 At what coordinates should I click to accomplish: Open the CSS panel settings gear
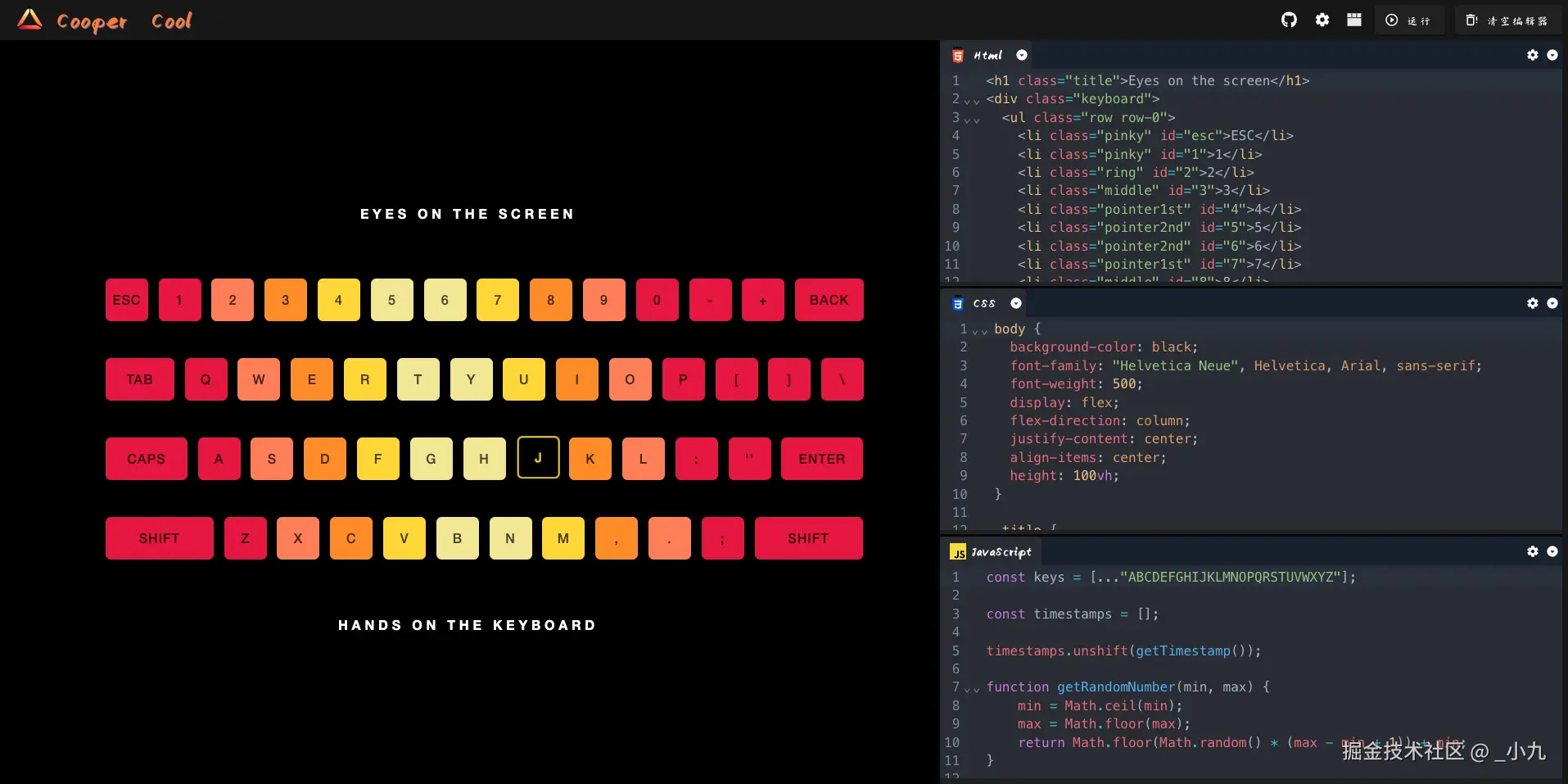1533,303
